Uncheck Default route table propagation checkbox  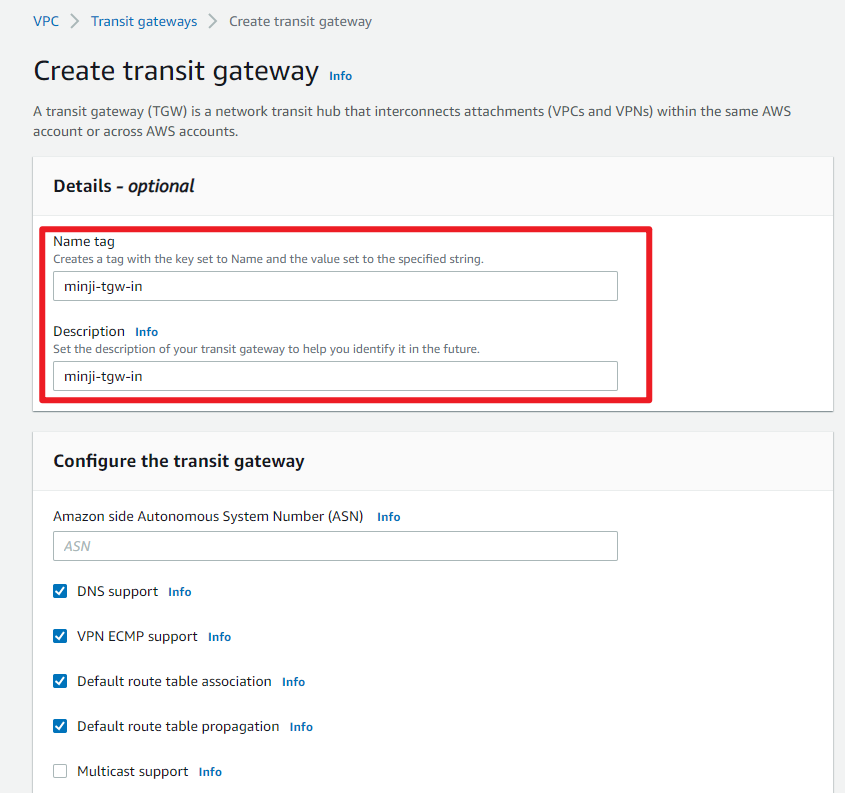point(60,727)
